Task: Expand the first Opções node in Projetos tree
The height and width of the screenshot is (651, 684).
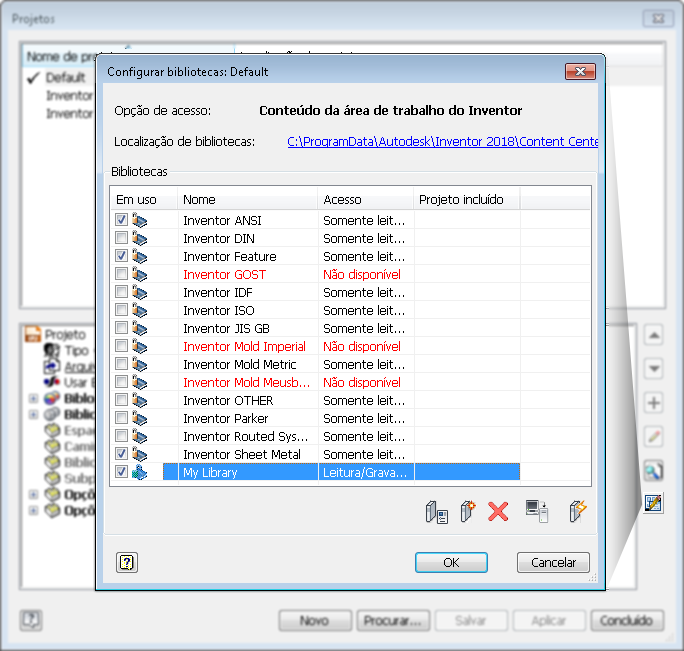Action: coord(33,494)
